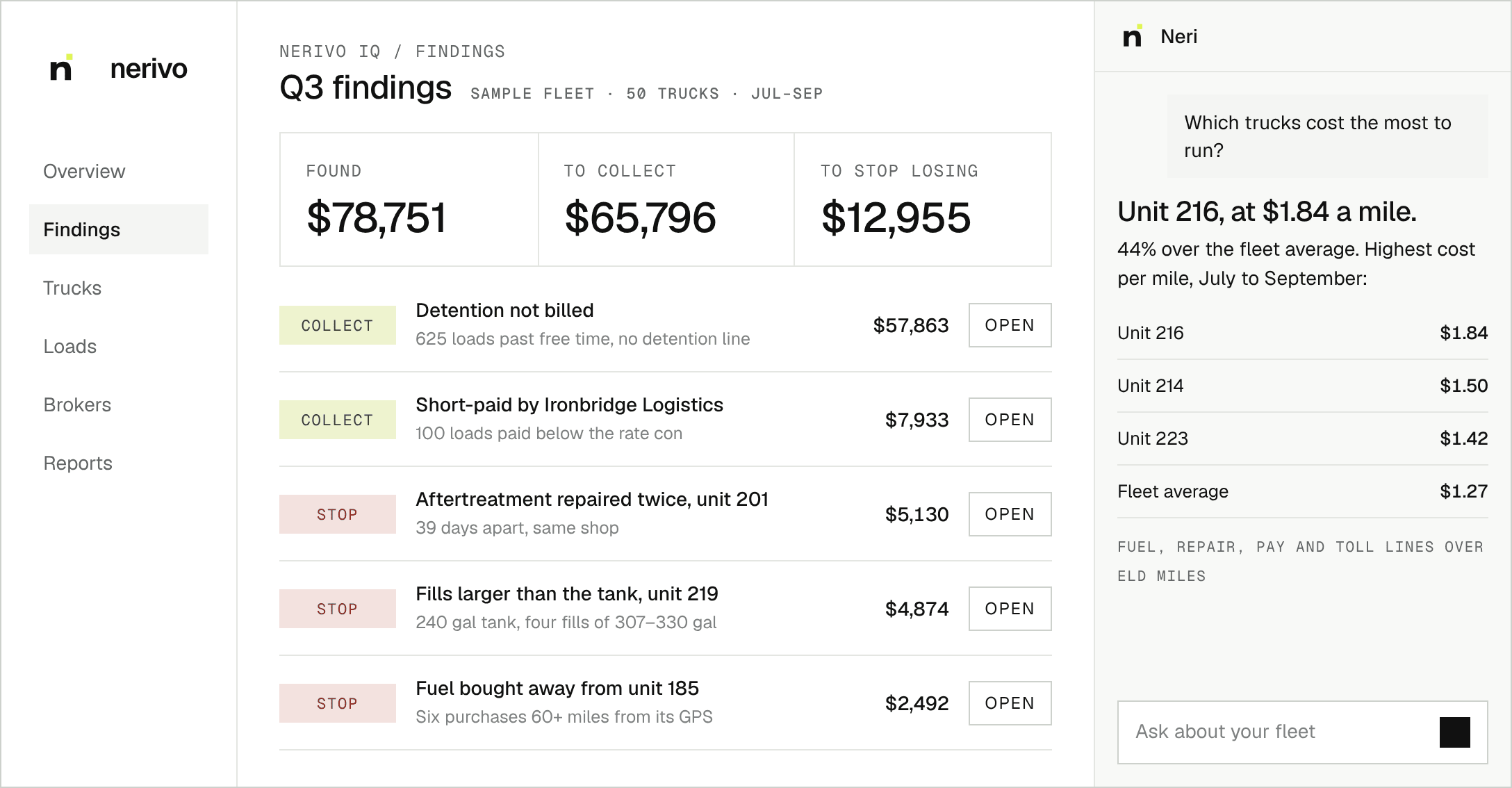Click the Unit 216, at $1.84 a mile headline
1512x788 pixels.
[x=1267, y=211]
